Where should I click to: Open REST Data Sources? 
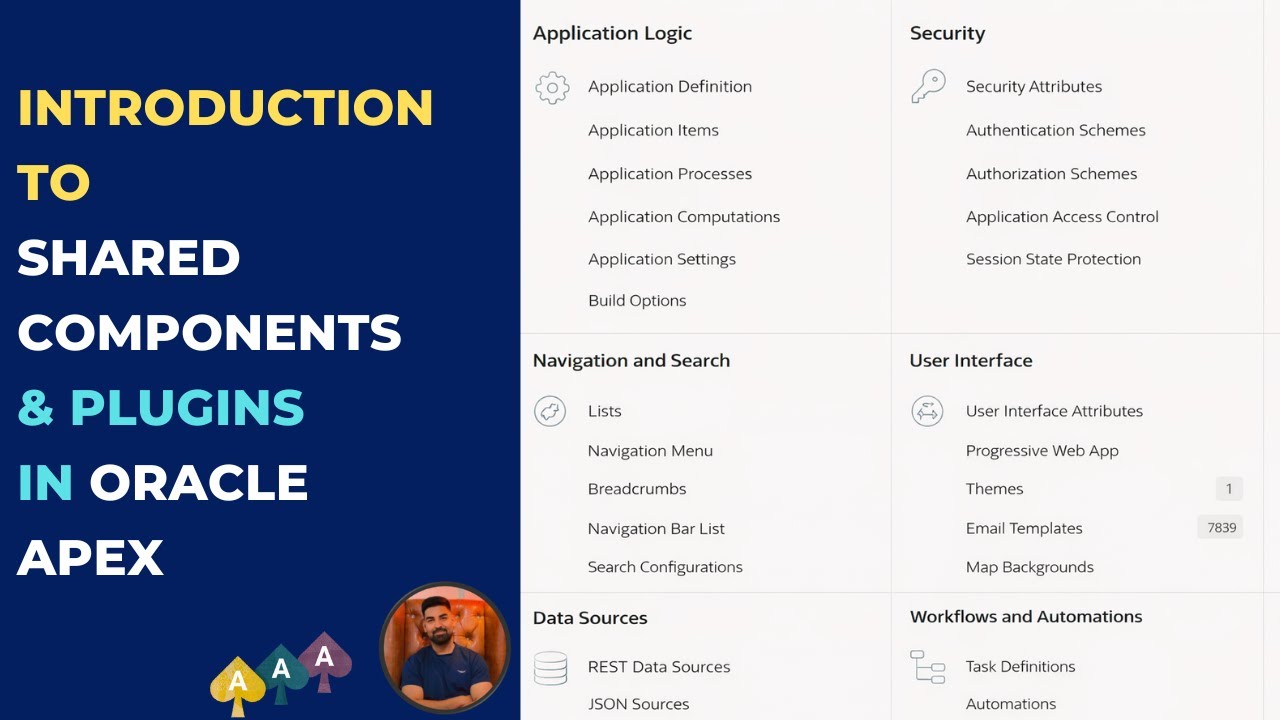pyautogui.click(x=659, y=667)
